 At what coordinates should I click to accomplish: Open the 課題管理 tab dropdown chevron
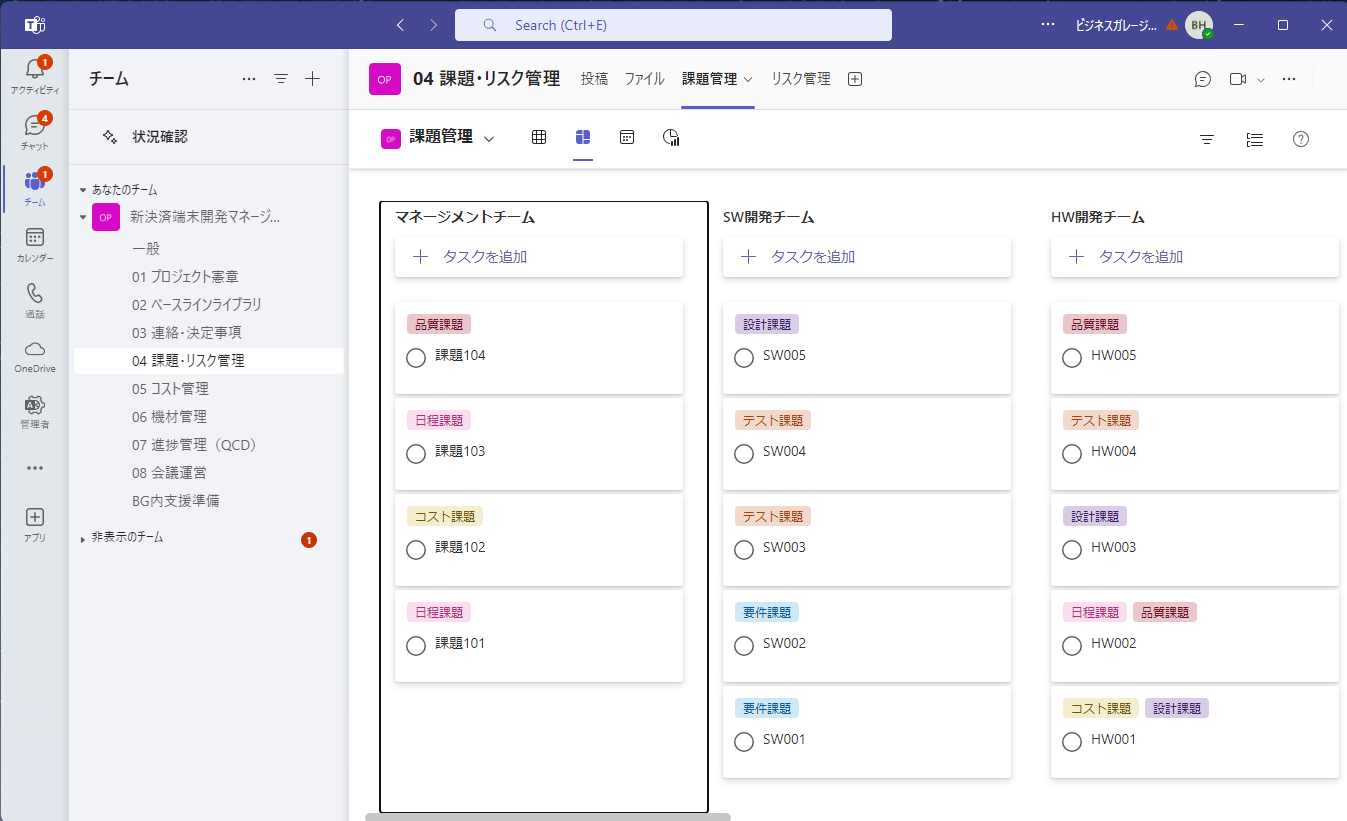(x=748, y=80)
